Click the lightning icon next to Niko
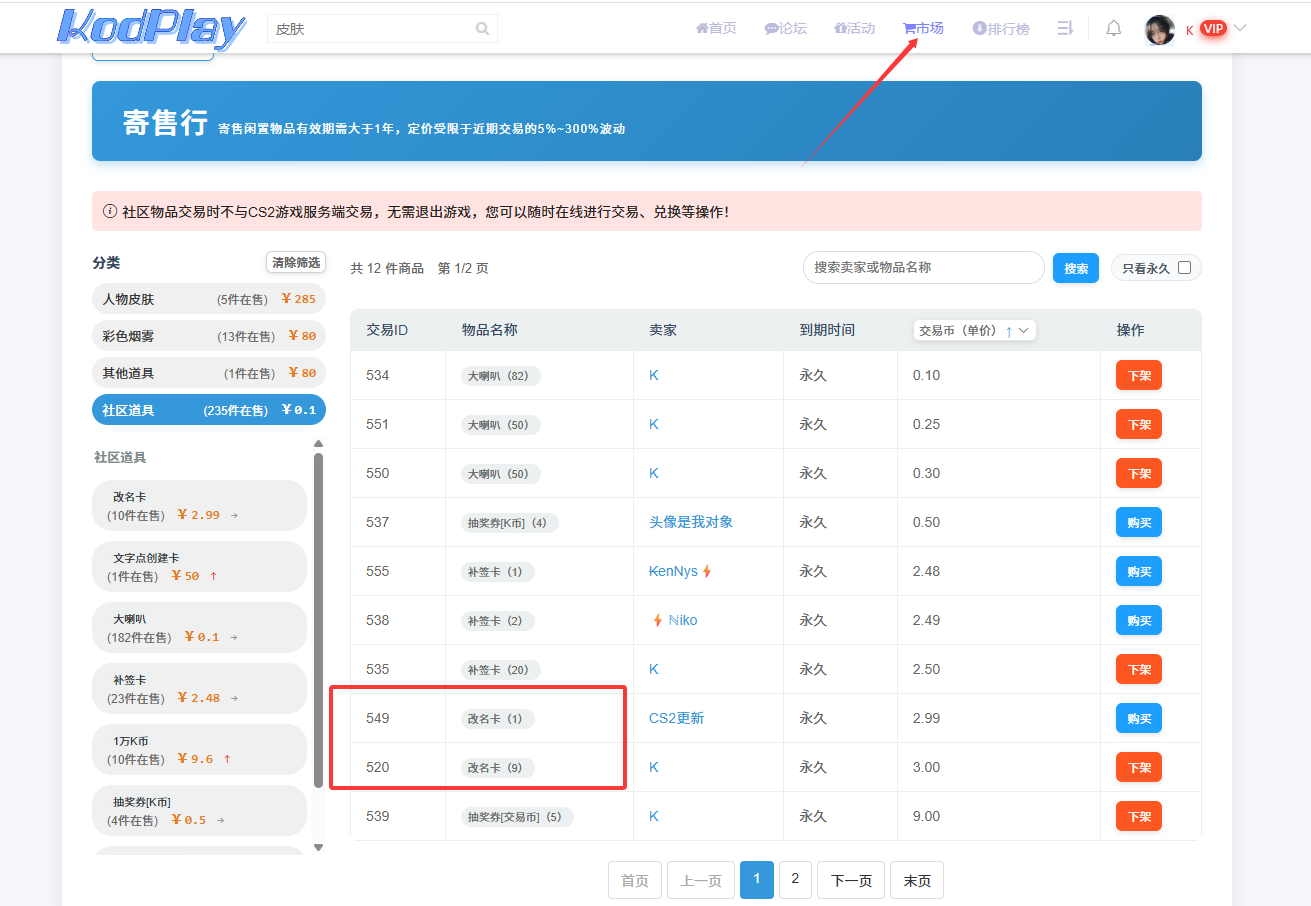The height and width of the screenshot is (906, 1311). [x=658, y=620]
